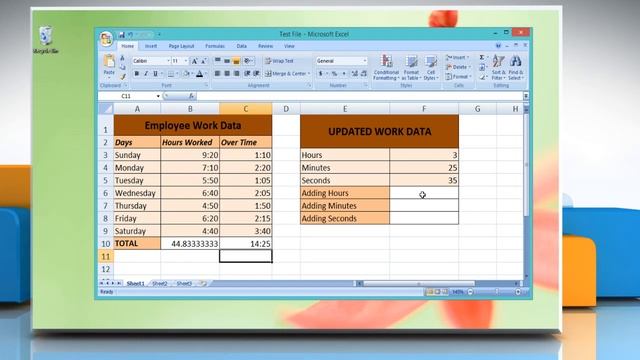This screenshot has height=360, width=640.
Task: Click Wrap Text
Action: point(279,61)
